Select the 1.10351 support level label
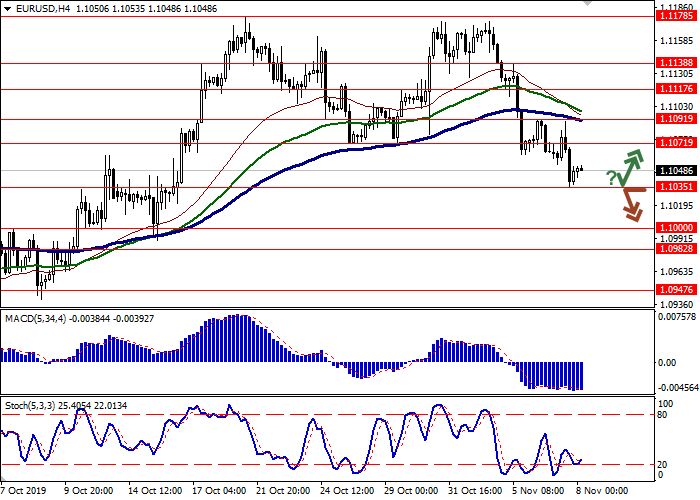The height and width of the screenshot is (500, 700). pos(675,186)
